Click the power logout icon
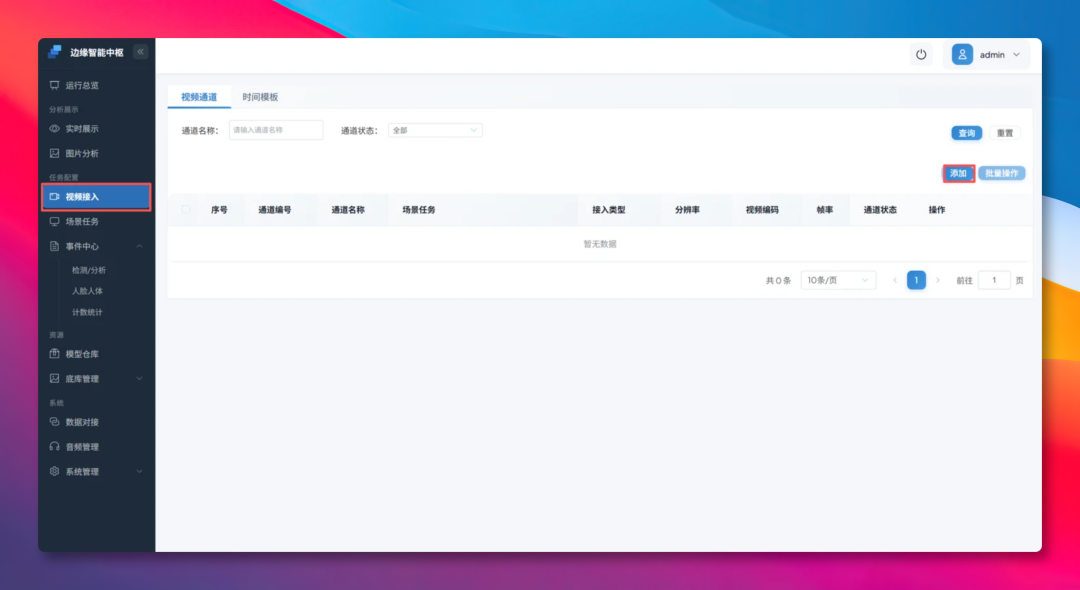 [921, 54]
